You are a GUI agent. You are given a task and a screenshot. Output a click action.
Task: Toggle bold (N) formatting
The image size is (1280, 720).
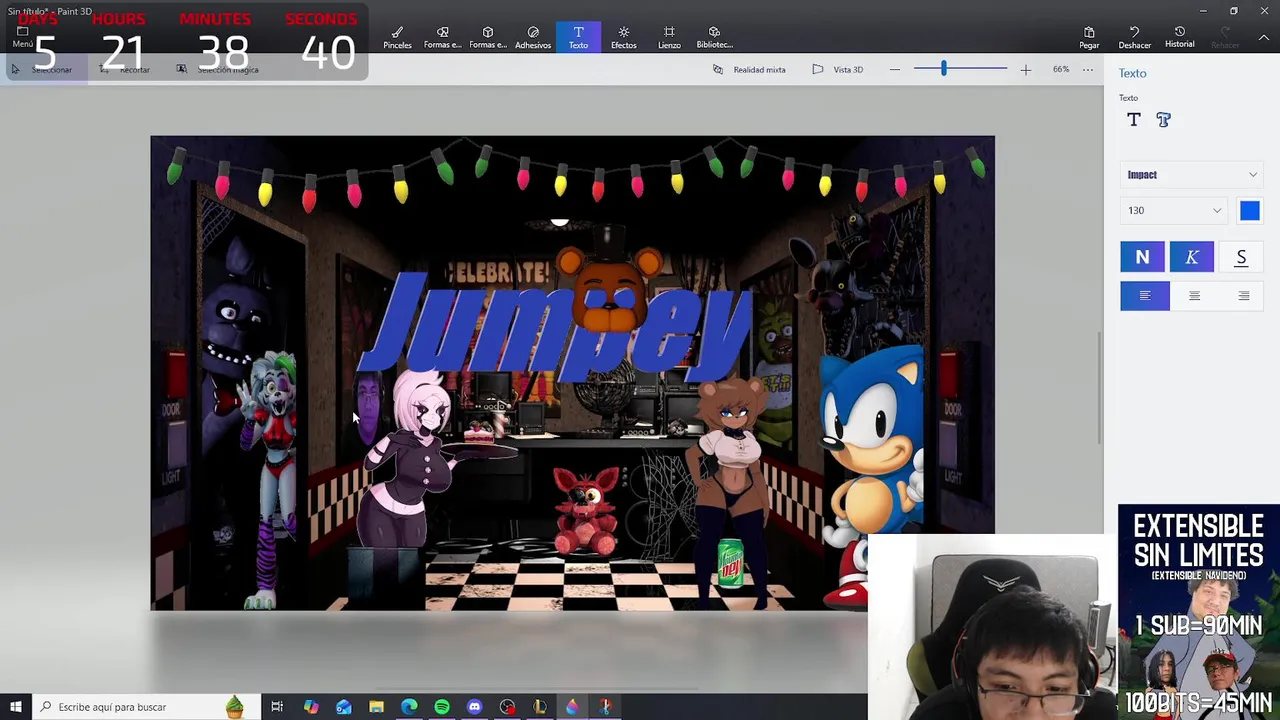pyautogui.click(x=1142, y=257)
